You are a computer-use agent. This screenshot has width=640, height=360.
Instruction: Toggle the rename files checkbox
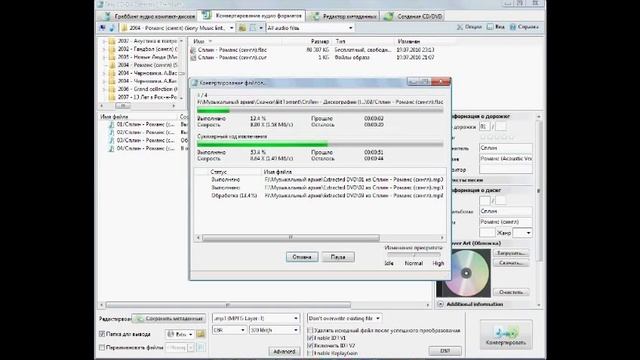(x=102, y=347)
